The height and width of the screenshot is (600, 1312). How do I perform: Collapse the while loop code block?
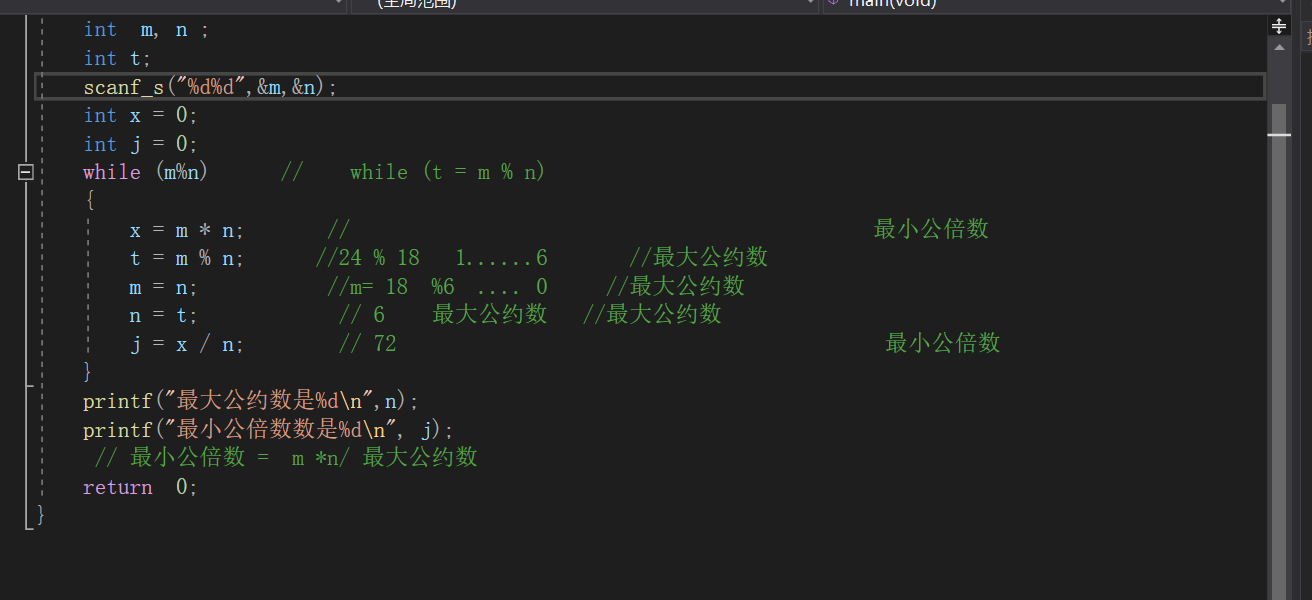(x=26, y=172)
